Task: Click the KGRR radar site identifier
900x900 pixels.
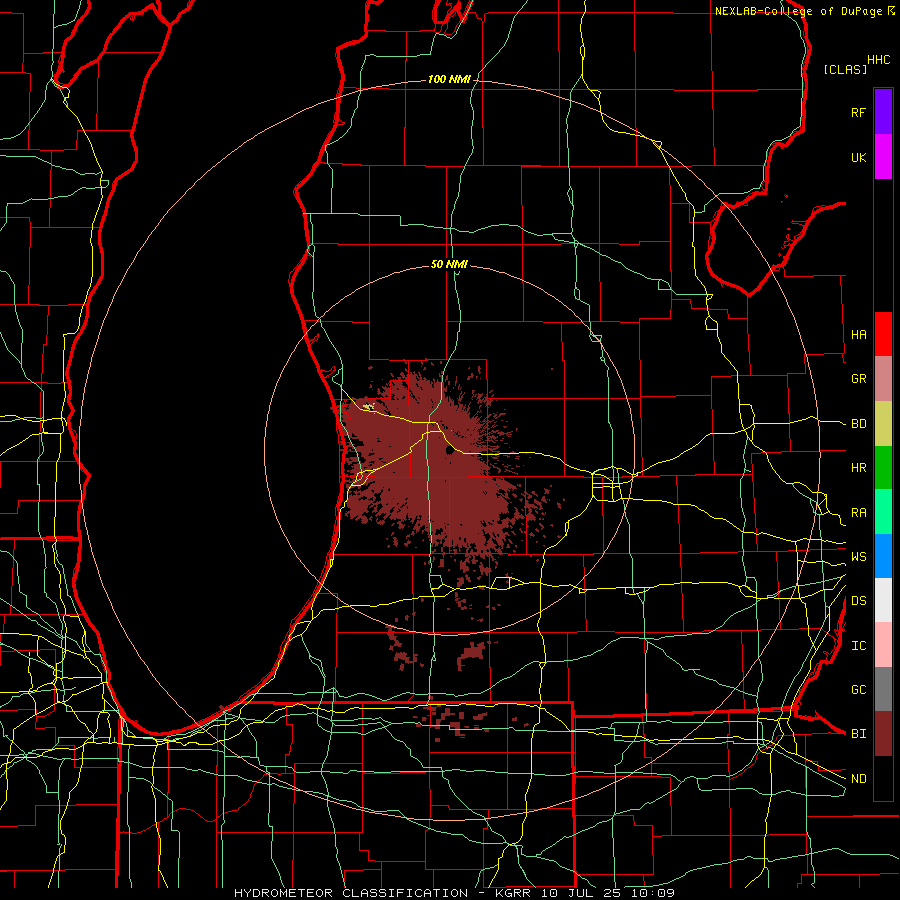Action: coord(511,893)
